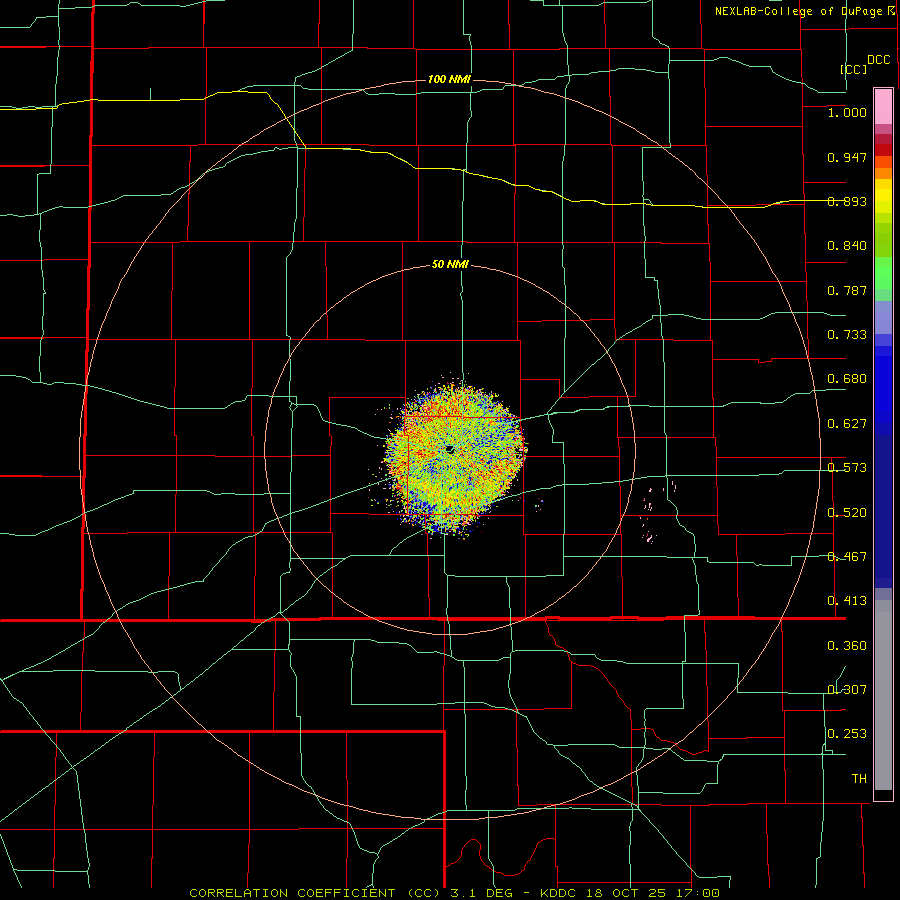Select the 0.947 color scale value

pos(847,157)
